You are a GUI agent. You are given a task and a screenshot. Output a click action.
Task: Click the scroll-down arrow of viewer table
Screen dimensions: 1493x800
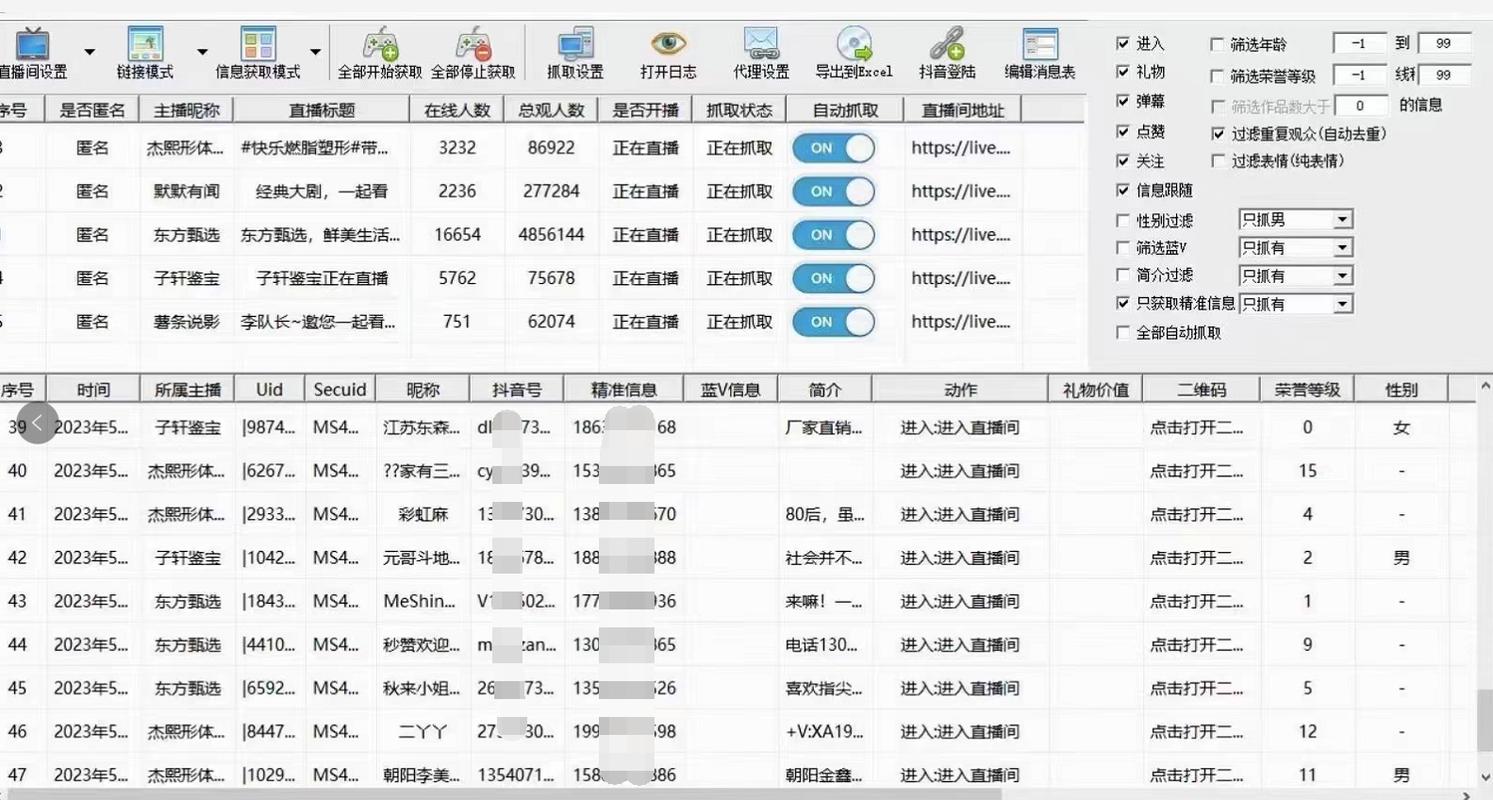[1484, 776]
